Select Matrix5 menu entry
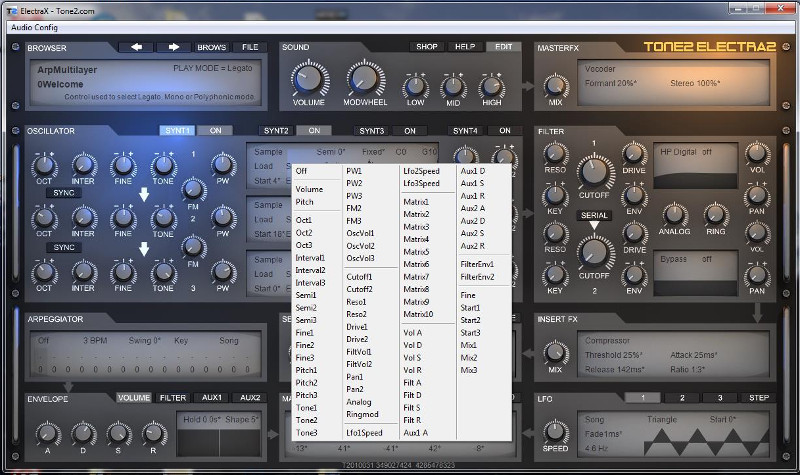Image resolution: width=800 pixels, height=475 pixels. point(428,252)
